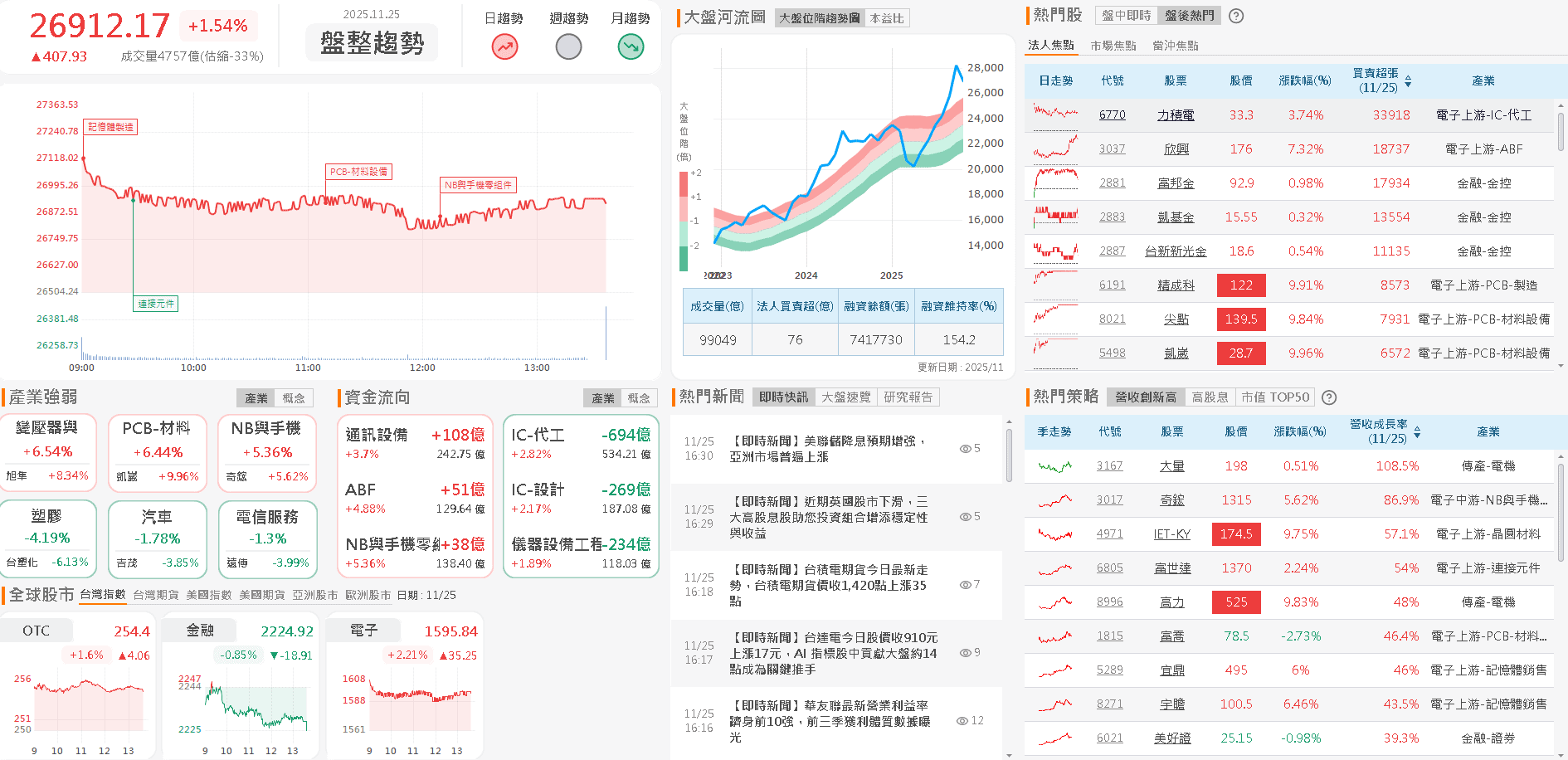This screenshot has height=760, width=1568.
Task: Open the 熱門策略 help question-mark icon
Action: [1329, 397]
